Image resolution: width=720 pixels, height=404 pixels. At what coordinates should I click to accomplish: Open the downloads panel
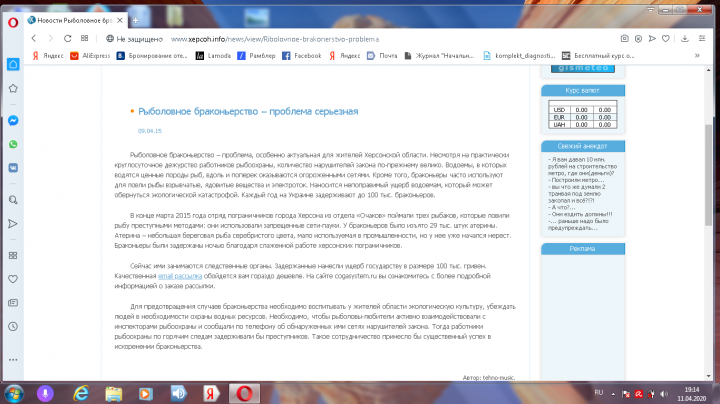(685, 39)
